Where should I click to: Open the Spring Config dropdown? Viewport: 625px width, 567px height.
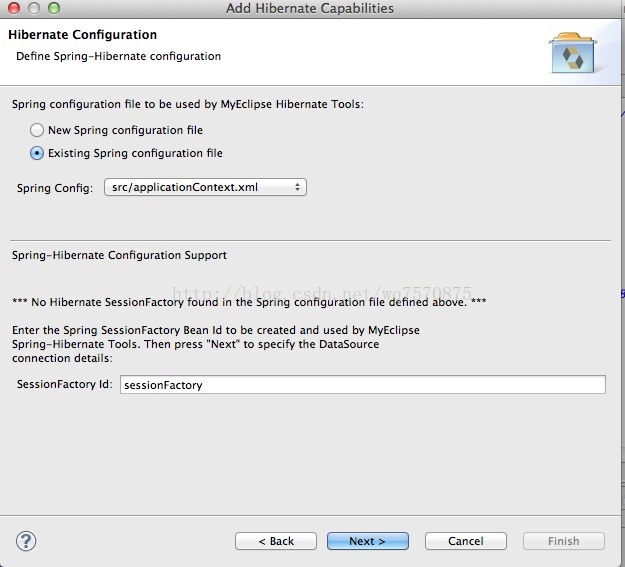205,187
